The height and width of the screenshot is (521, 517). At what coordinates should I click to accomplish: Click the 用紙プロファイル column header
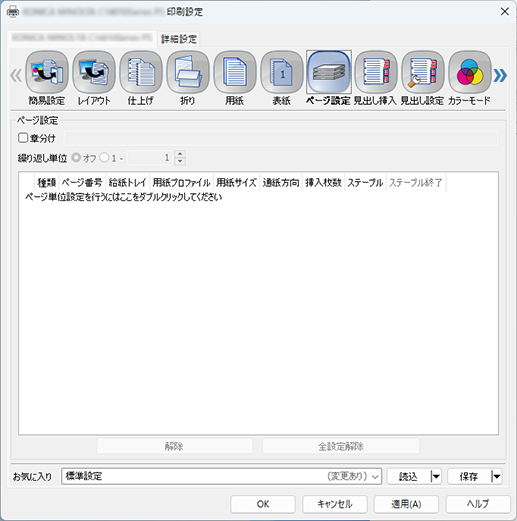[x=182, y=182]
